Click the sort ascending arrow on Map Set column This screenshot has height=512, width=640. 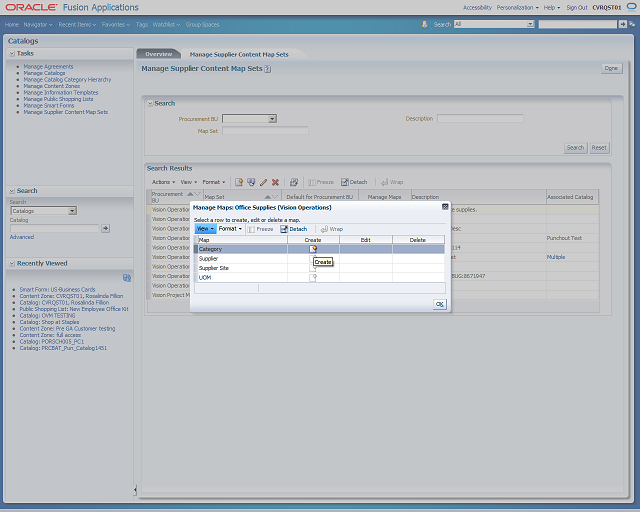click(x=267, y=197)
